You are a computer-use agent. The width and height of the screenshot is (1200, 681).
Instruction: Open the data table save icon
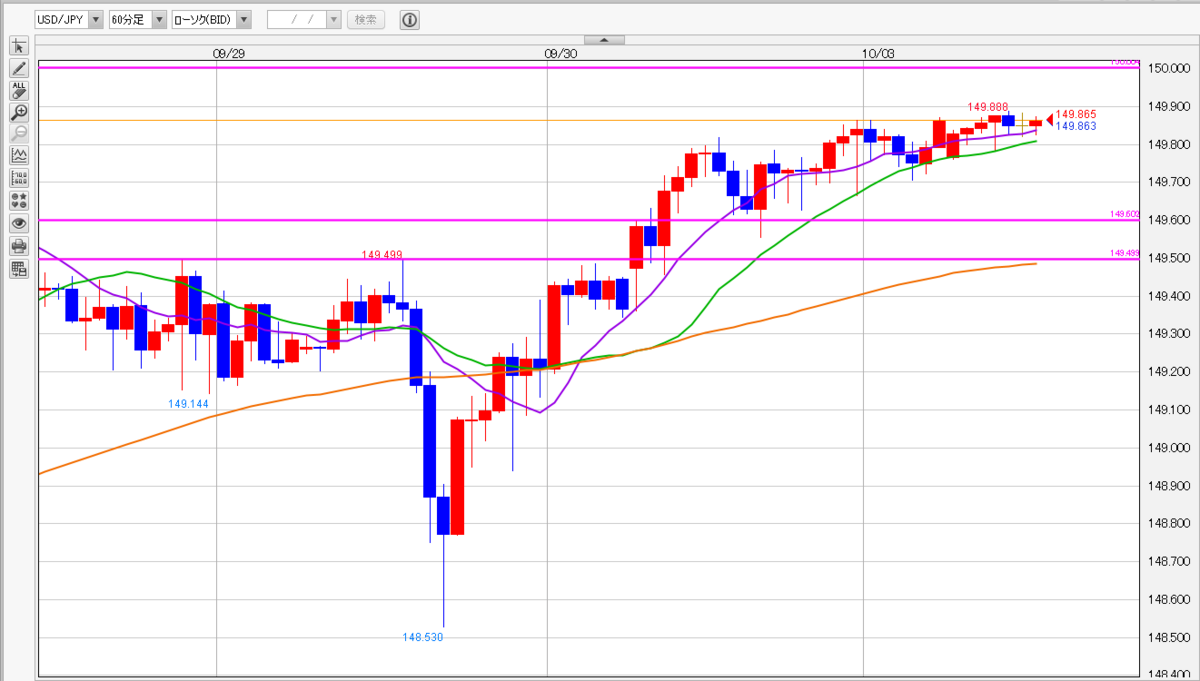tap(19, 269)
